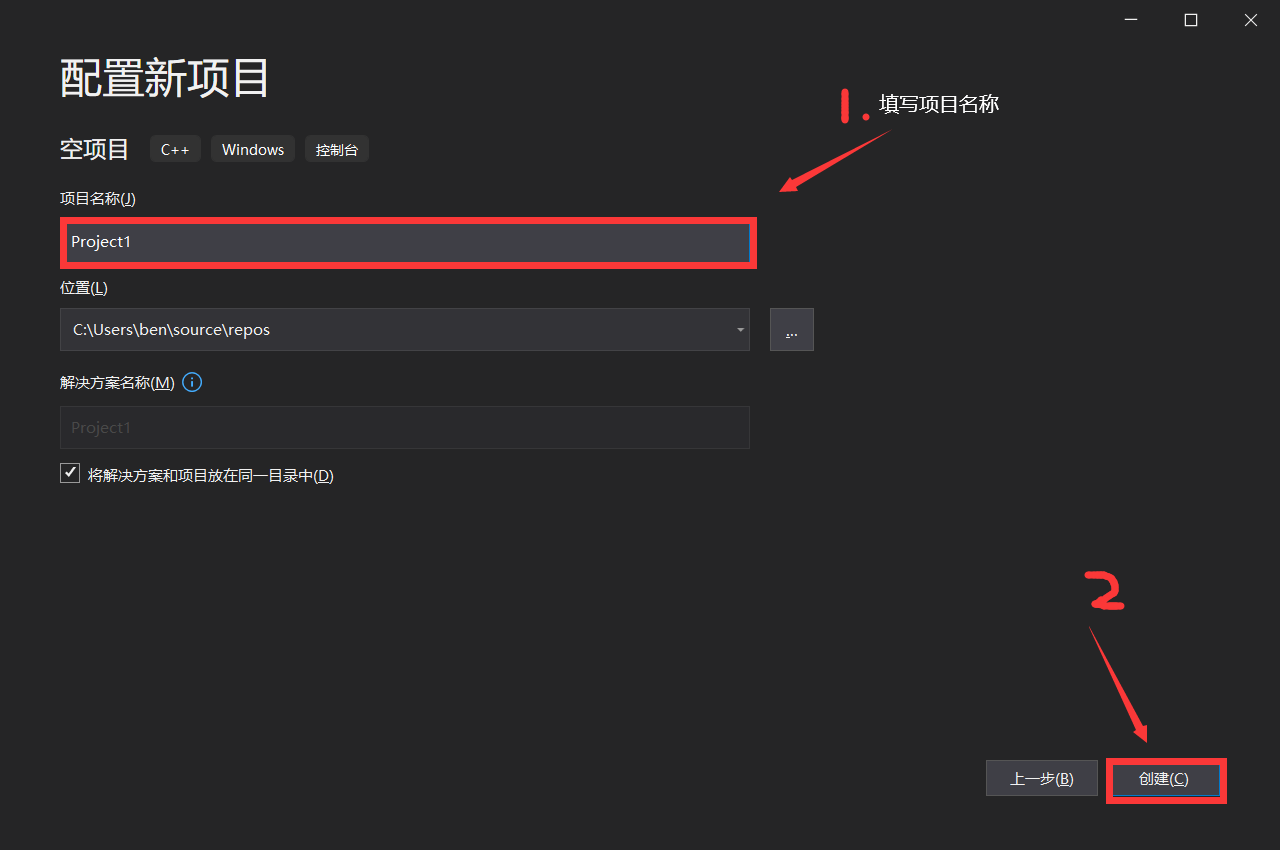Expand the 位置 location dropdown arrow
This screenshot has height=850, width=1280.
pos(739,329)
